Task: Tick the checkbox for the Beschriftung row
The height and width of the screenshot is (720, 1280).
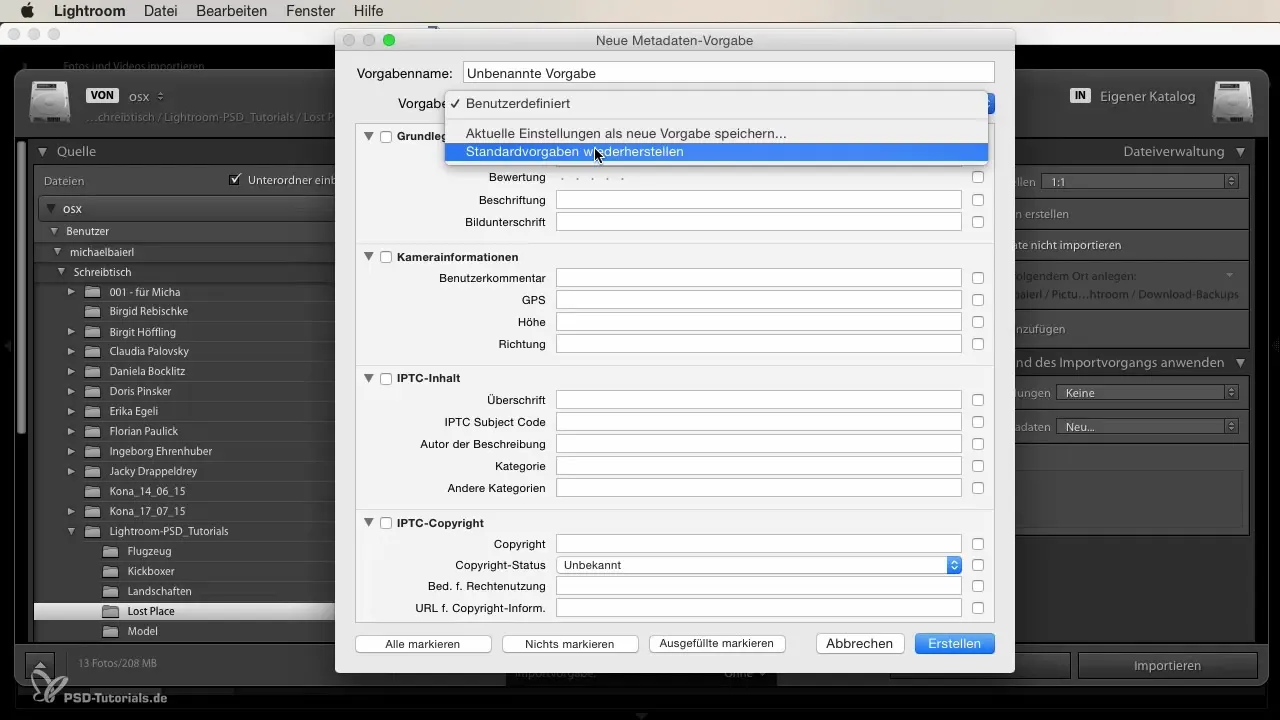Action: click(x=978, y=200)
